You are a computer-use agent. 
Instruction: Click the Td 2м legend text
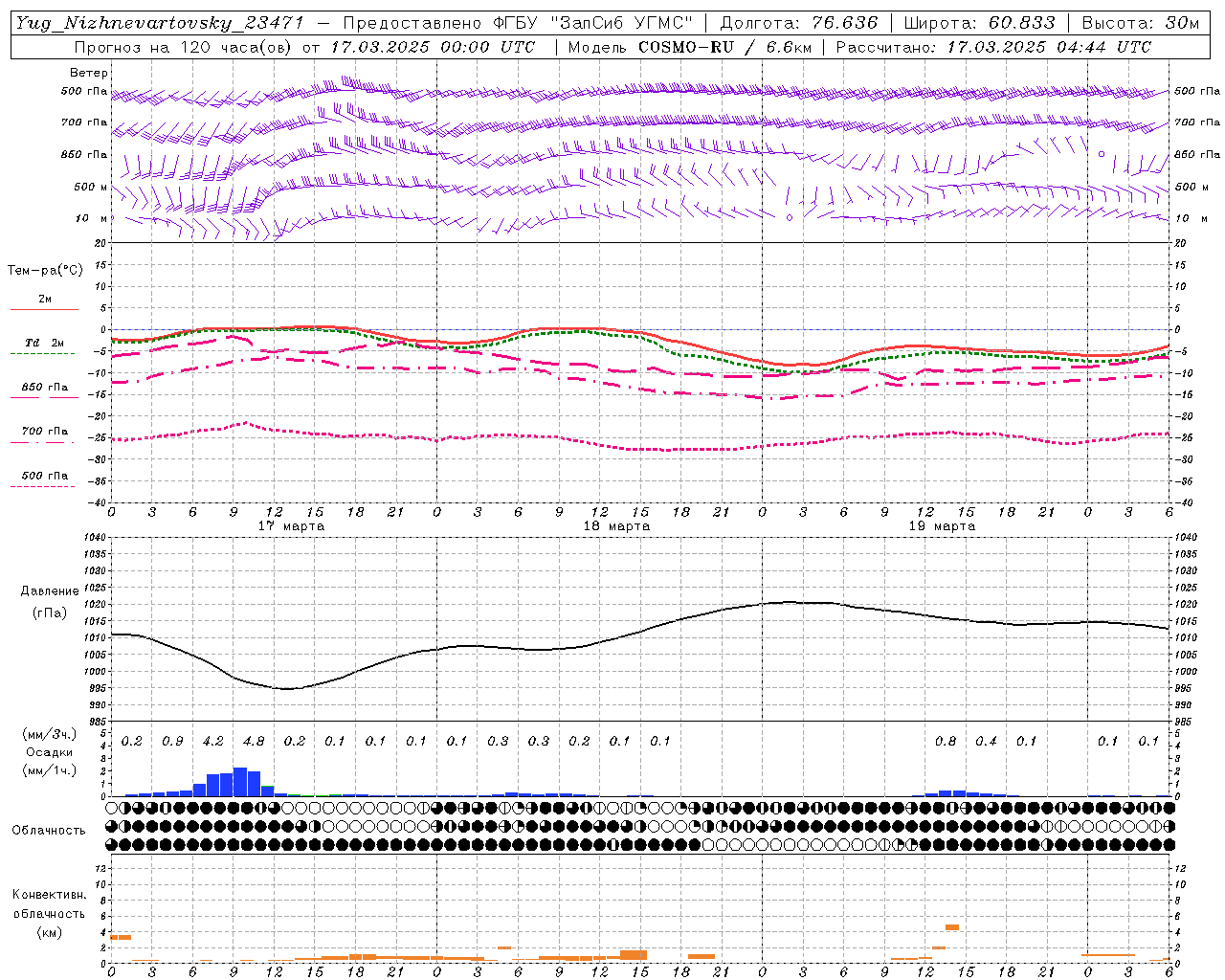[x=45, y=343]
